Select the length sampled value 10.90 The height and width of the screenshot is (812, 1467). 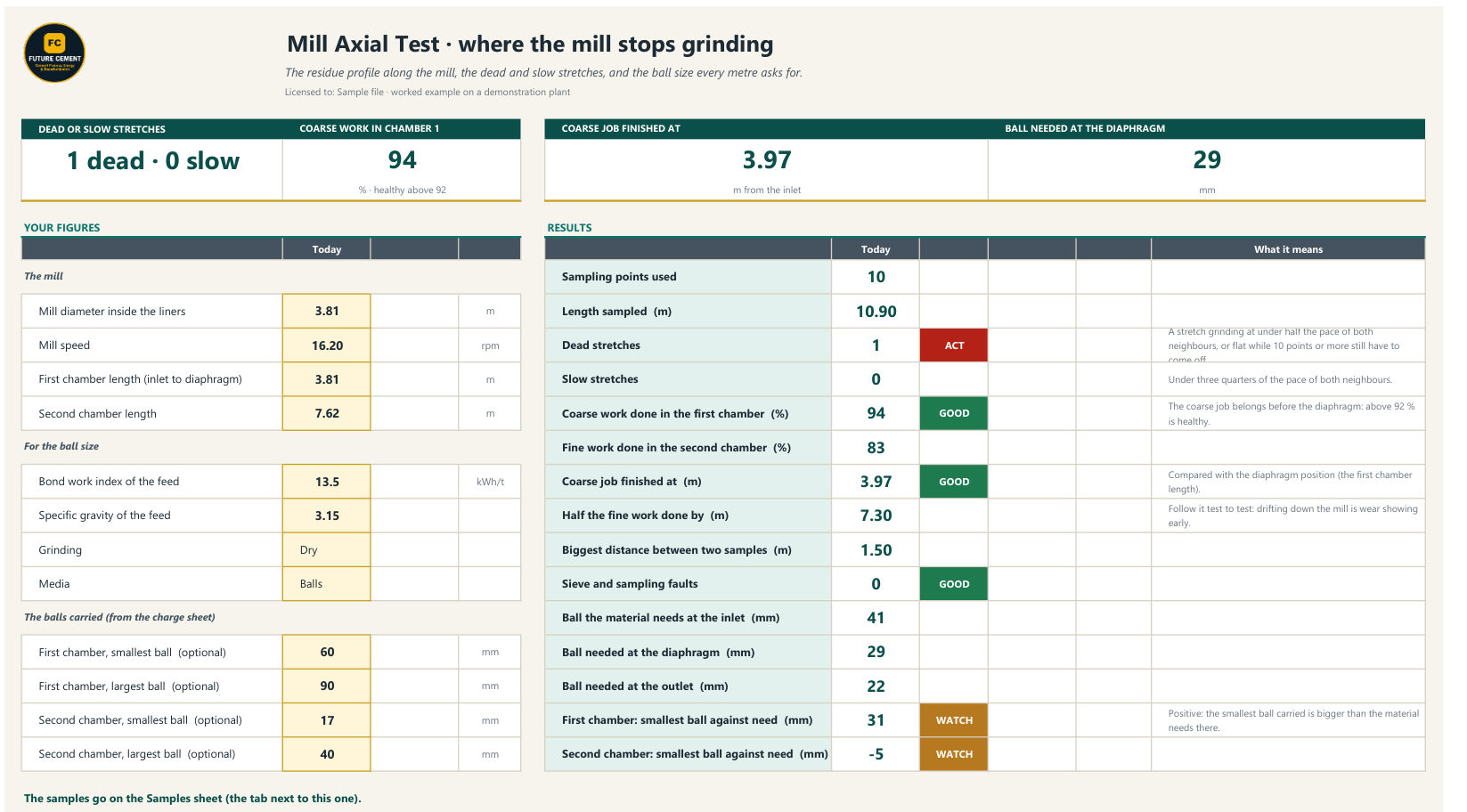876,312
